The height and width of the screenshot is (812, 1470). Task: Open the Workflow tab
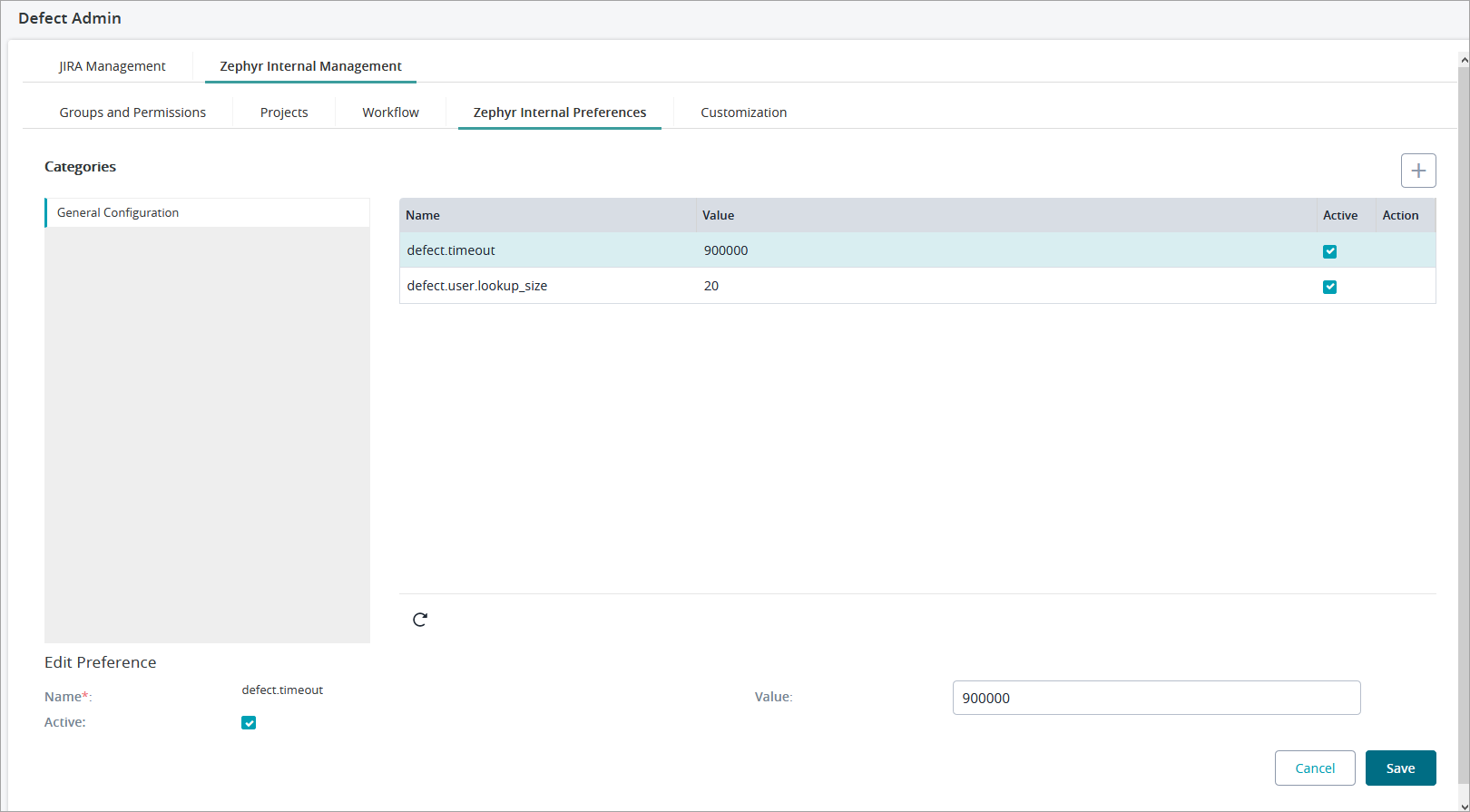point(390,113)
